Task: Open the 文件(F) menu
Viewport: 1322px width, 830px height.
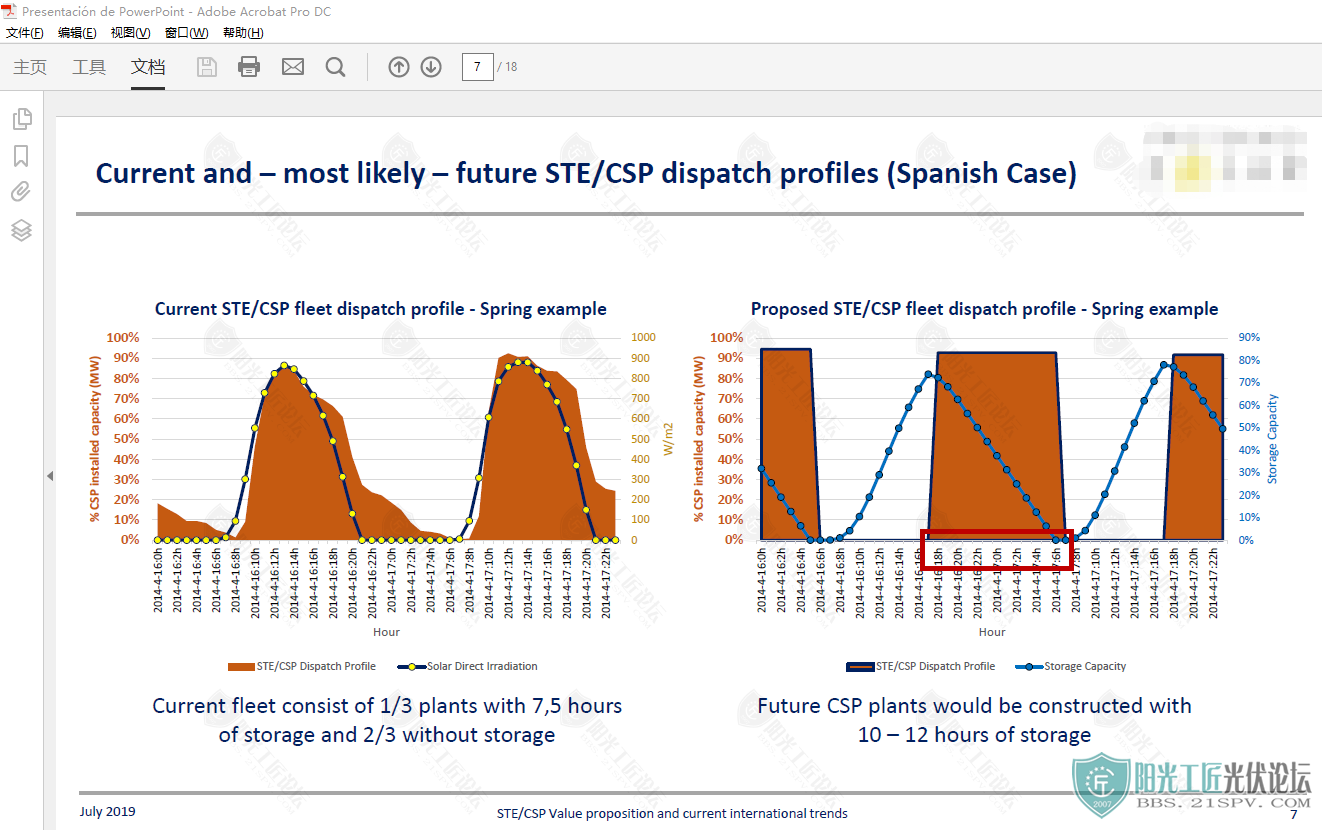Action: 25,33
